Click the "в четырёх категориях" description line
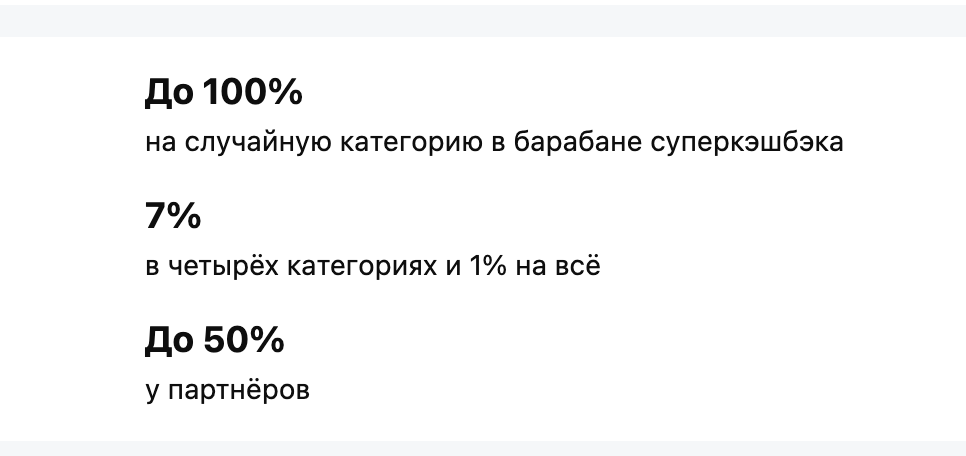Screen dimensions: 966x456 pyautogui.click(x=372, y=267)
